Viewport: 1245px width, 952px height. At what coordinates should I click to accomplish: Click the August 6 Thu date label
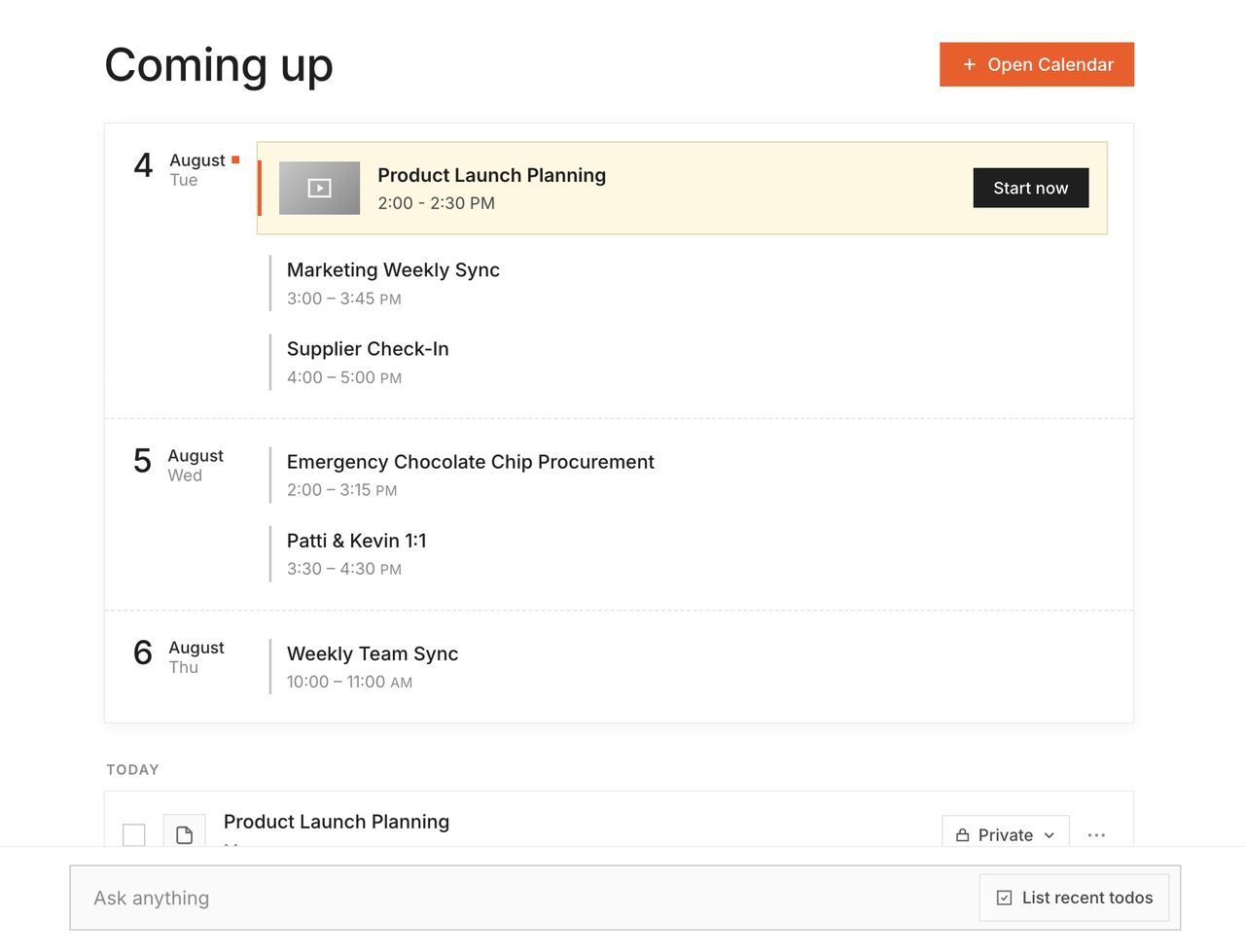180,655
